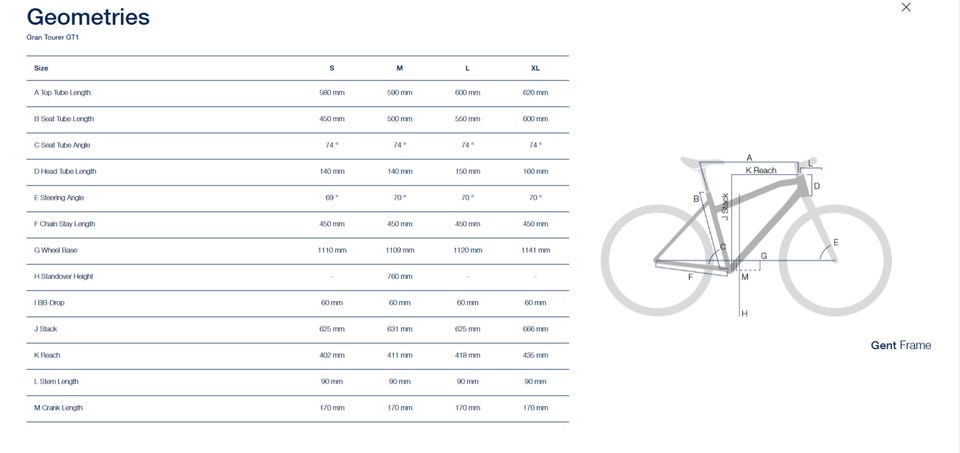Image resolution: width=960 pixels, height=453 pixels.
Task: Click the Geometries heading
Action: [x=88, y=17]
